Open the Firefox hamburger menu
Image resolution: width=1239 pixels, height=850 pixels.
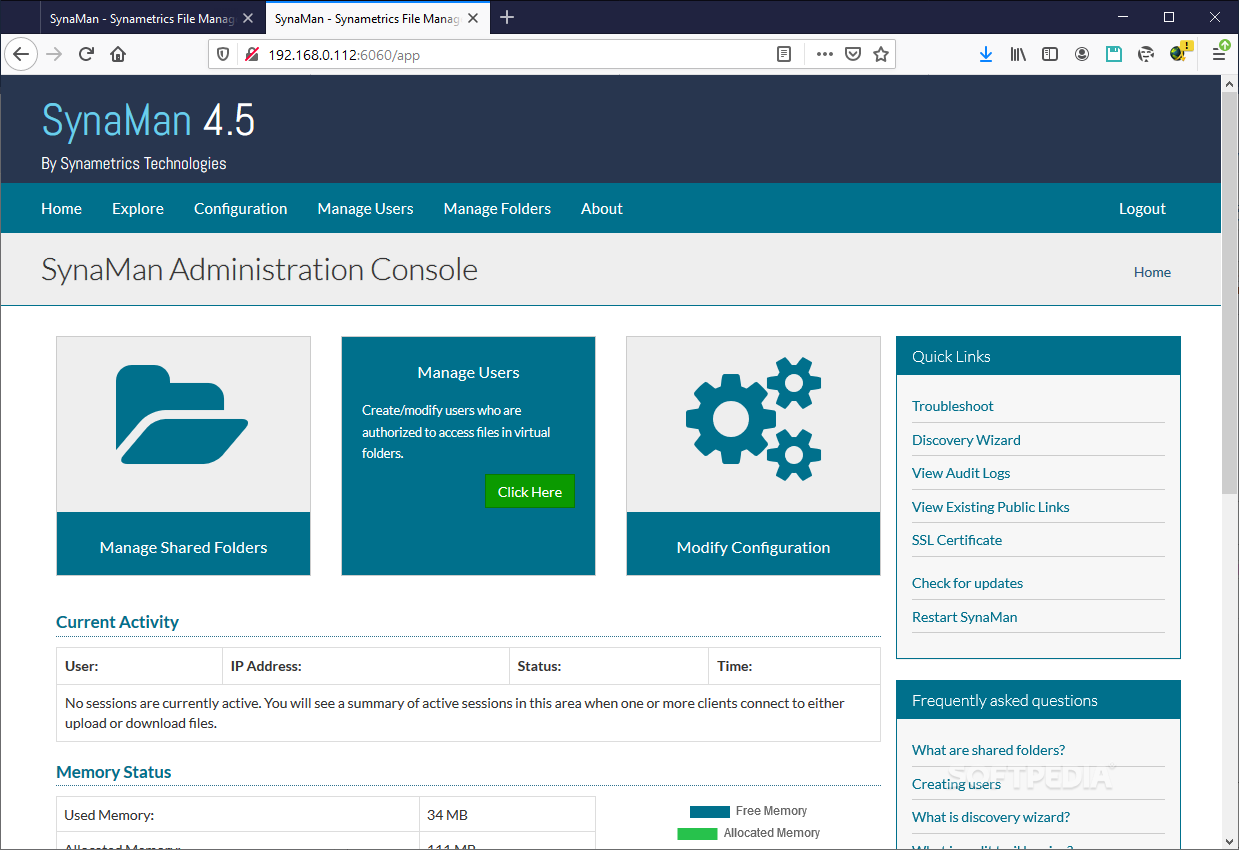click(1219, 54)
